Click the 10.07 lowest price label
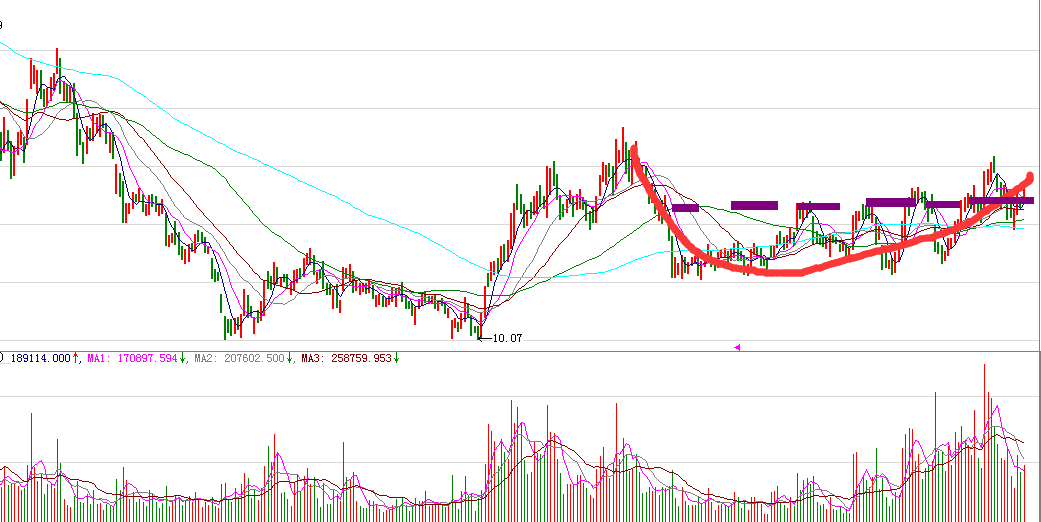 pos(507,339)
